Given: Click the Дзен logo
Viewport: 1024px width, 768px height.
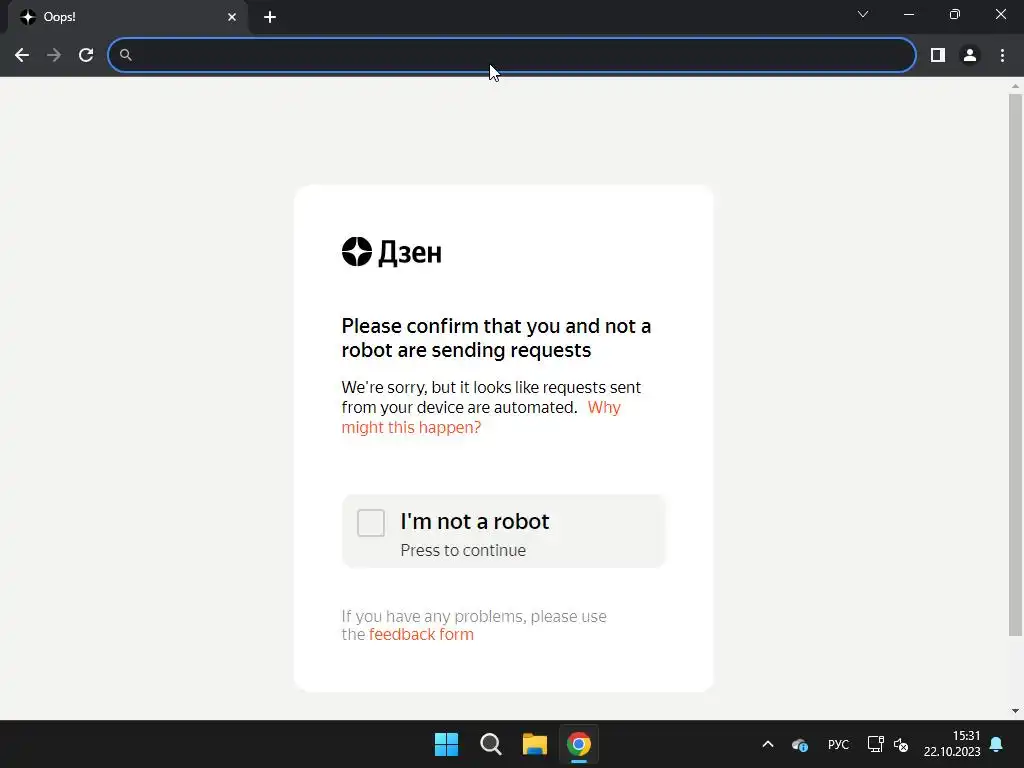Looking at the screenshot, I should (x=392, y=252).
